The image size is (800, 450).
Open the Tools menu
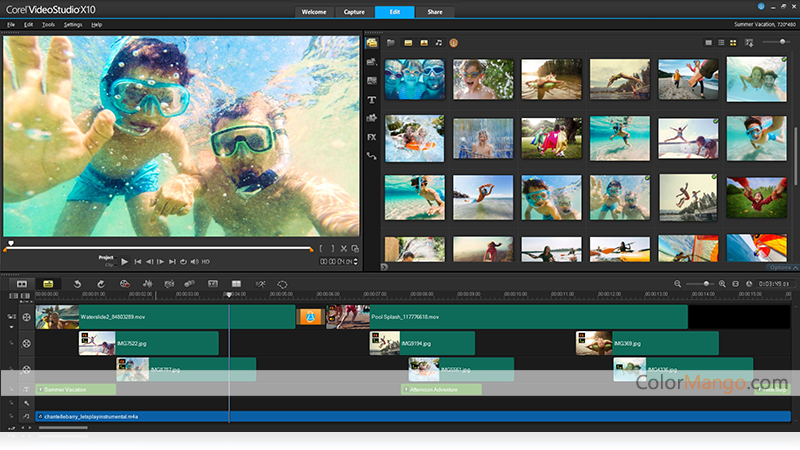[48, 24]
